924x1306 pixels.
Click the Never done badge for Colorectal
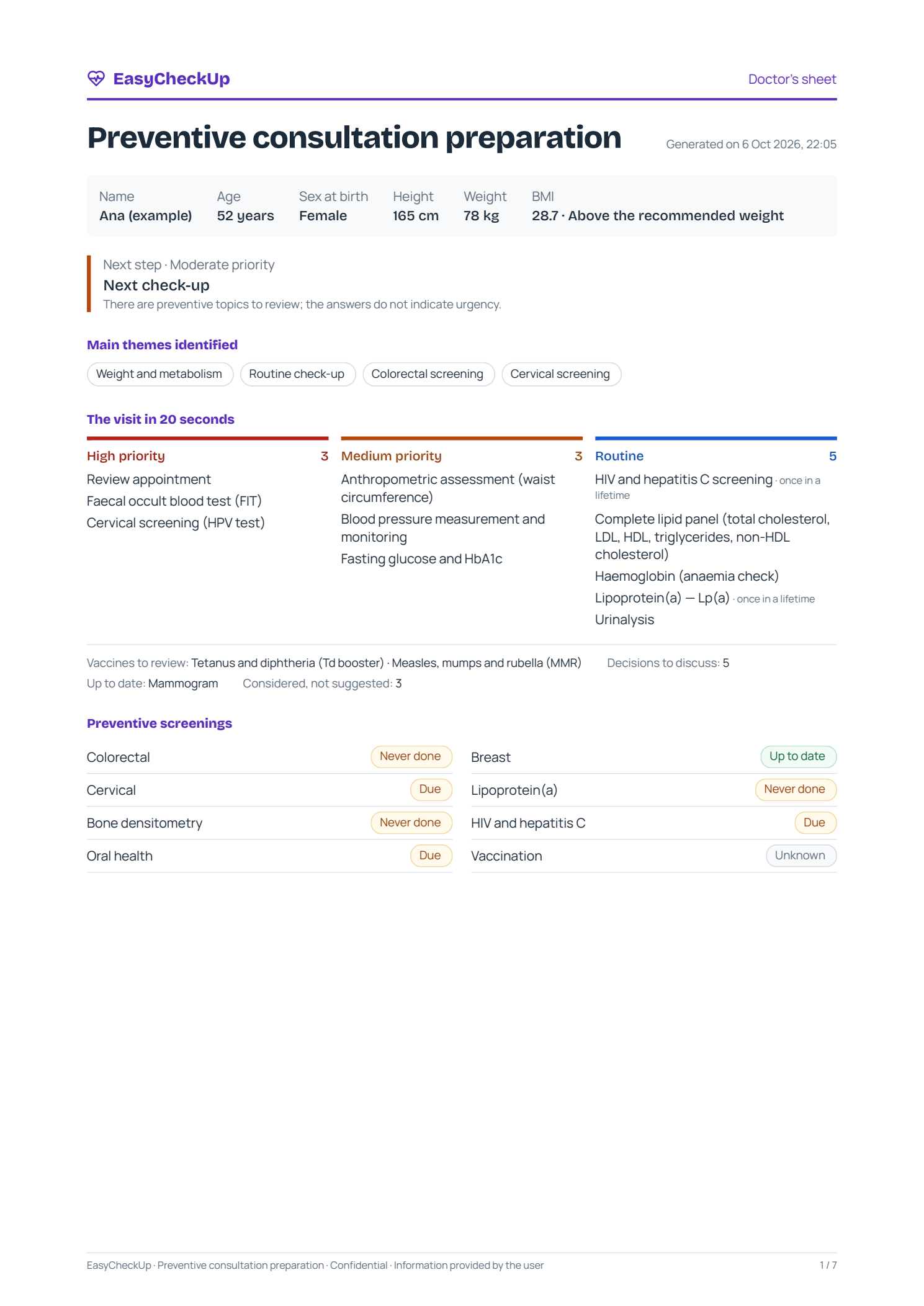(x=411, y=756)
